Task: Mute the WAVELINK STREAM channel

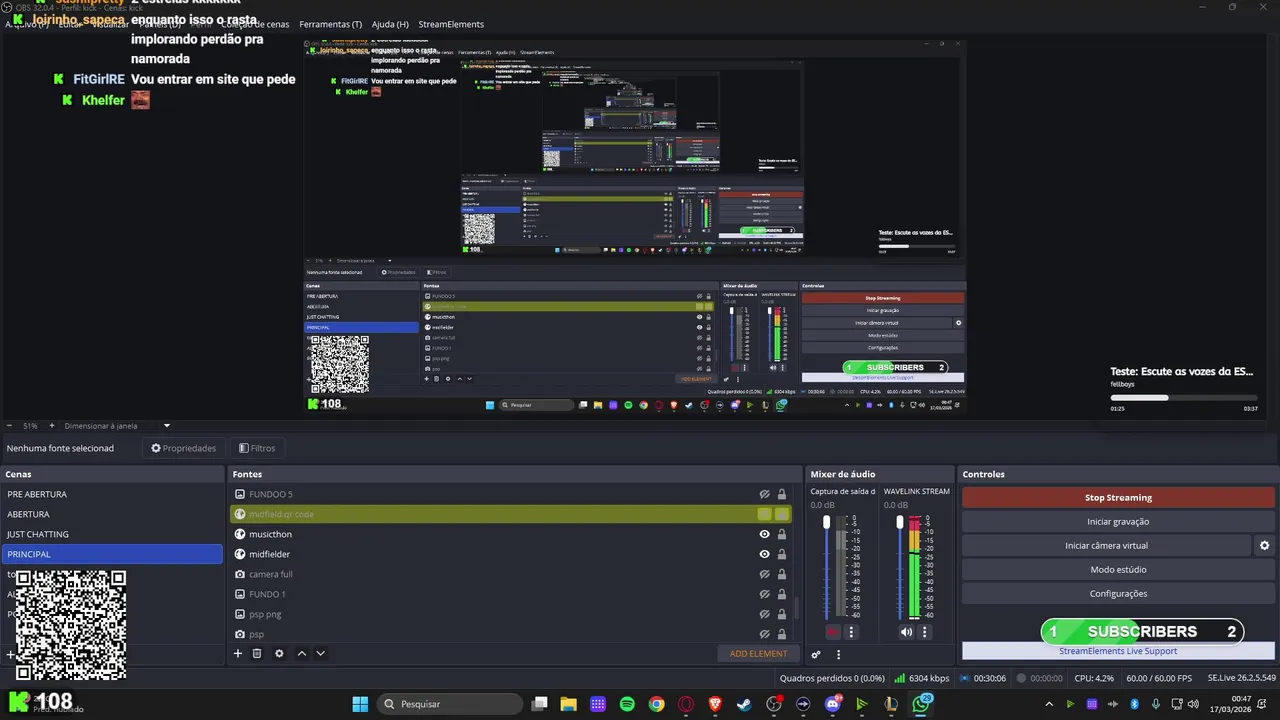Action: (906, 632)
